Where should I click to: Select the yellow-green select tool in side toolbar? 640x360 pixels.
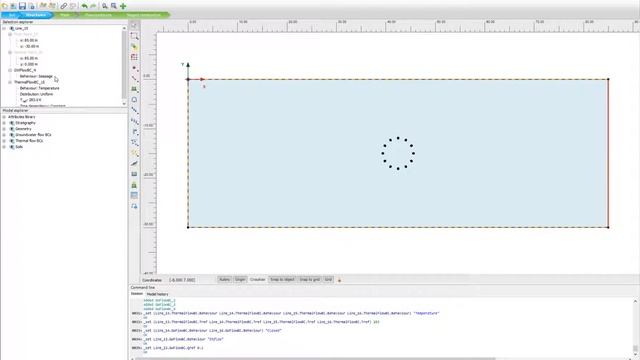134,47
